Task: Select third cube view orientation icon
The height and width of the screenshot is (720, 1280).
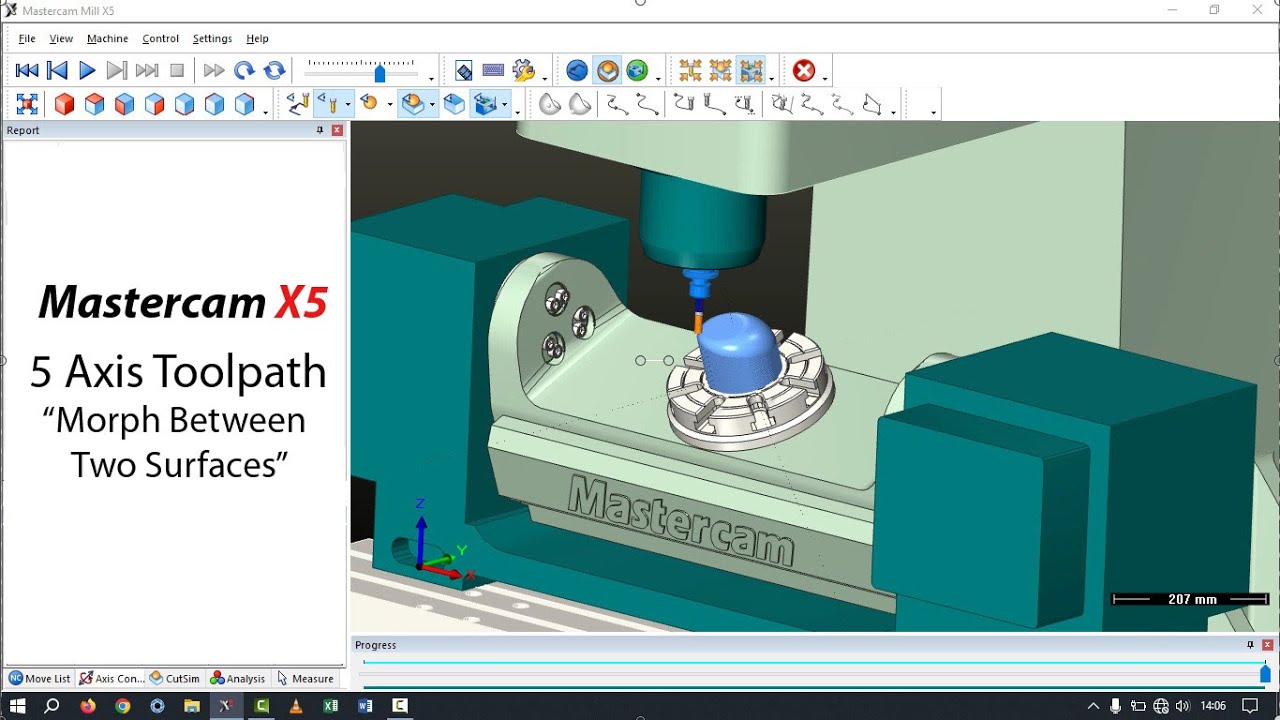Action: coord(124,104)
